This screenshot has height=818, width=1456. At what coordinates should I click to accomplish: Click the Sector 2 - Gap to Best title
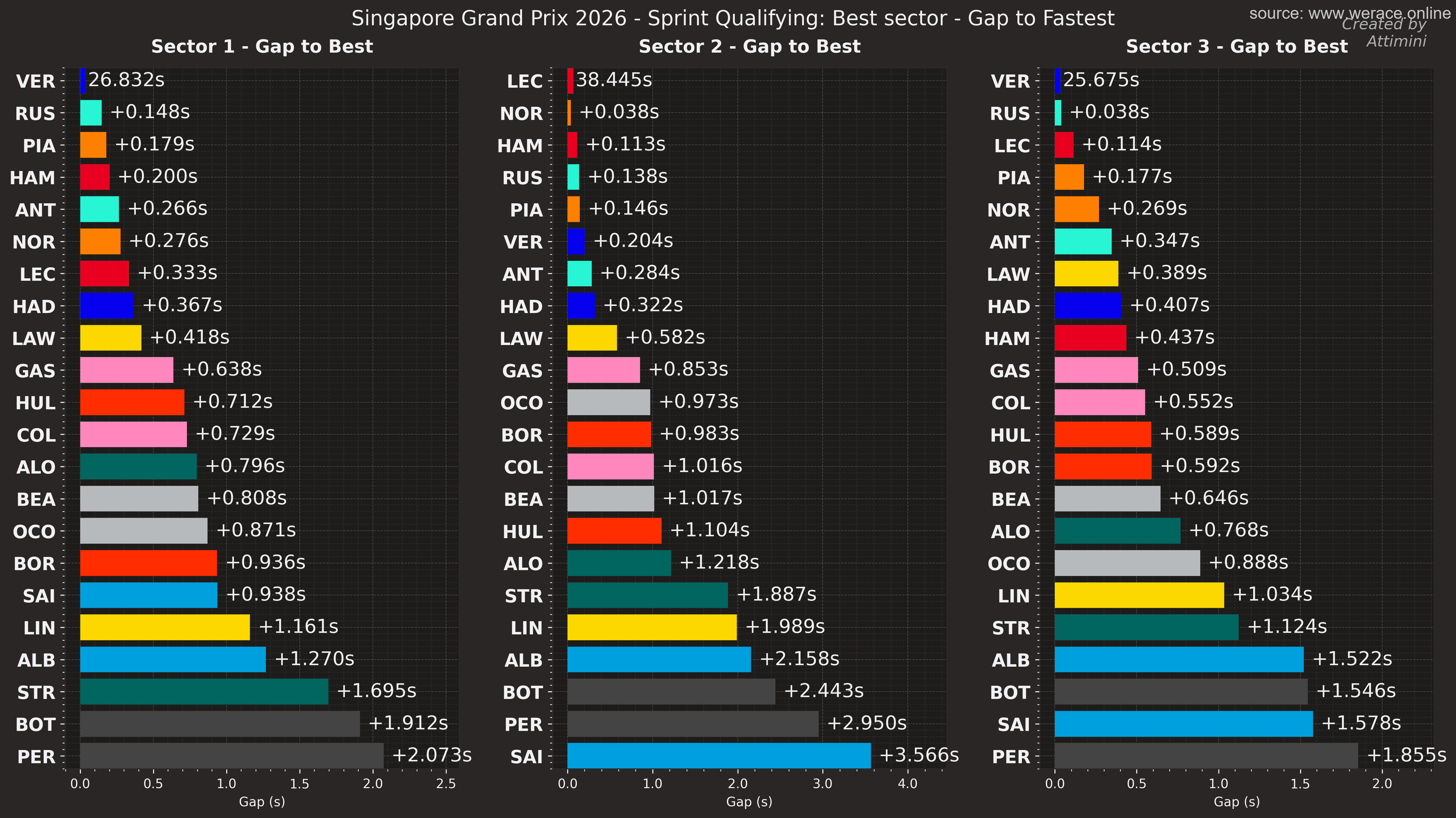[x=750, y=46]
